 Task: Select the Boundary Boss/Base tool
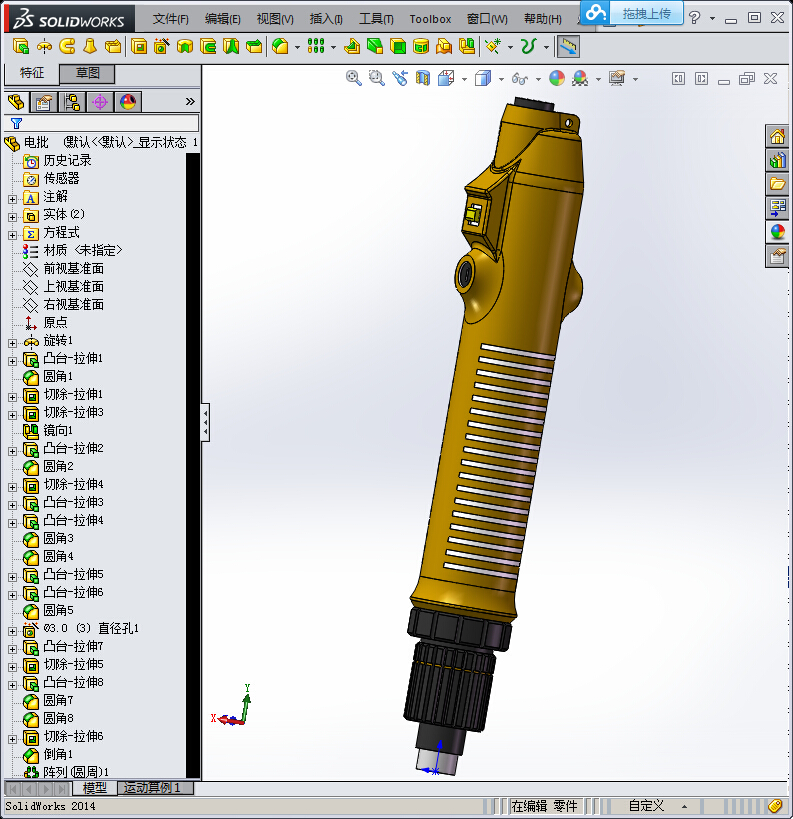[x=113, y=46]
